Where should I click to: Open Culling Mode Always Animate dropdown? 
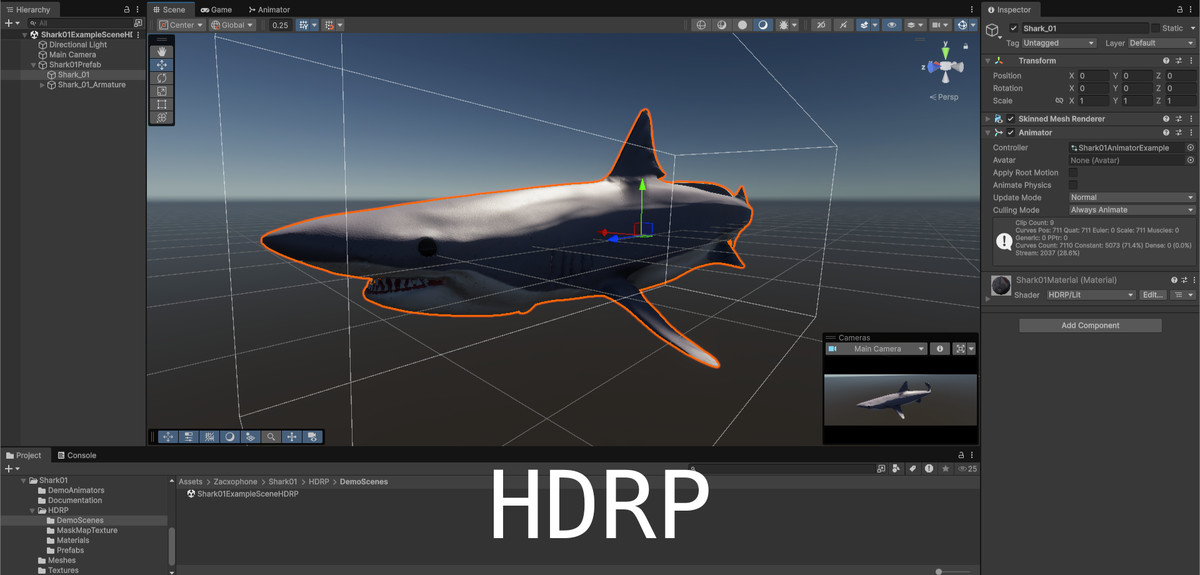1132,210
